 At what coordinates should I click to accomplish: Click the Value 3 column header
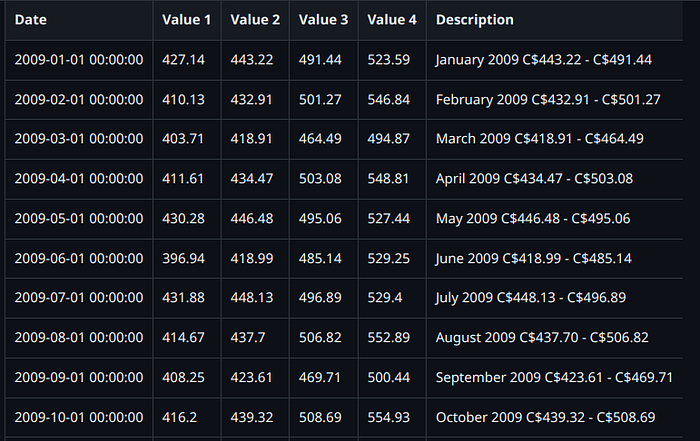click(x=323, y=20)
